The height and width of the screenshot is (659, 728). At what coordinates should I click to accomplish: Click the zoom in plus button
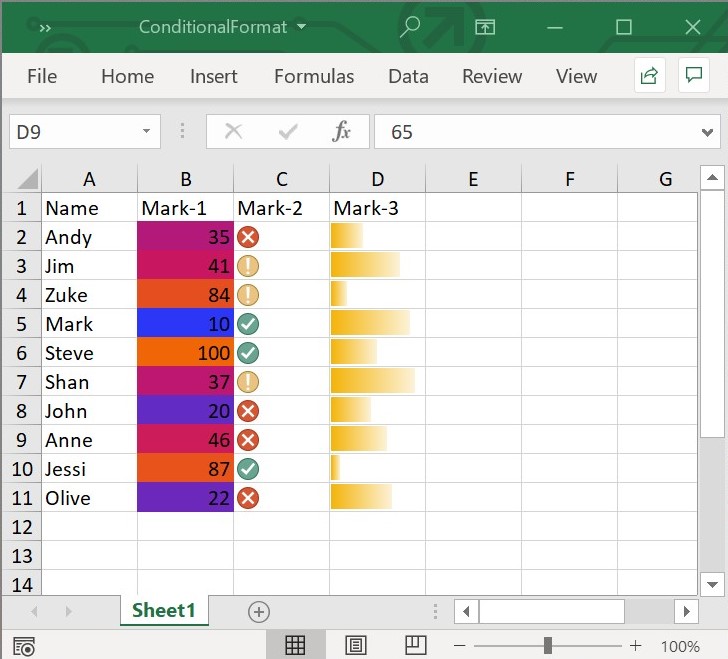point(635,645)
